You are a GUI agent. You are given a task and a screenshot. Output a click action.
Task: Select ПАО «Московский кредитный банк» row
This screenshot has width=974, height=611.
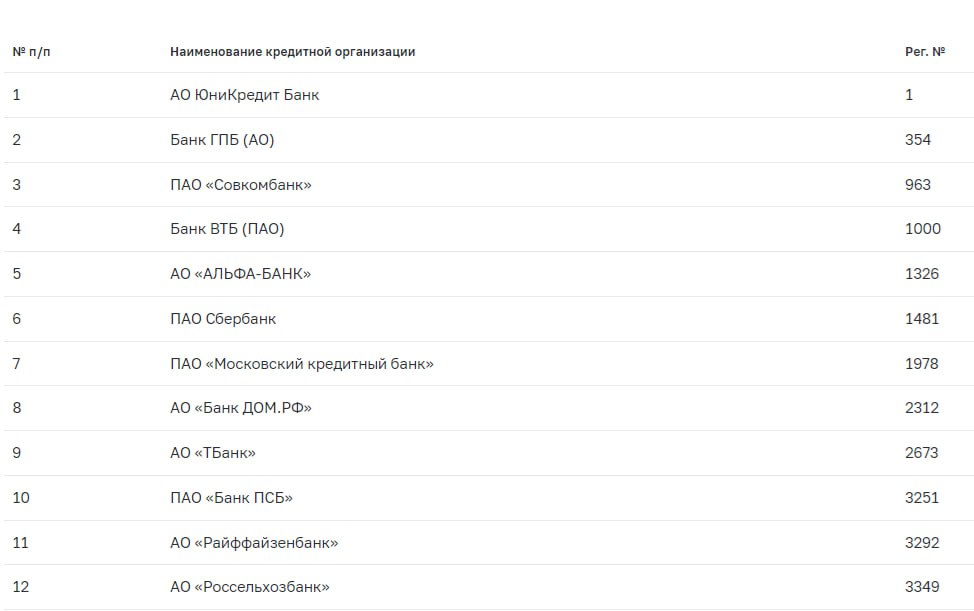click(302, 364)
